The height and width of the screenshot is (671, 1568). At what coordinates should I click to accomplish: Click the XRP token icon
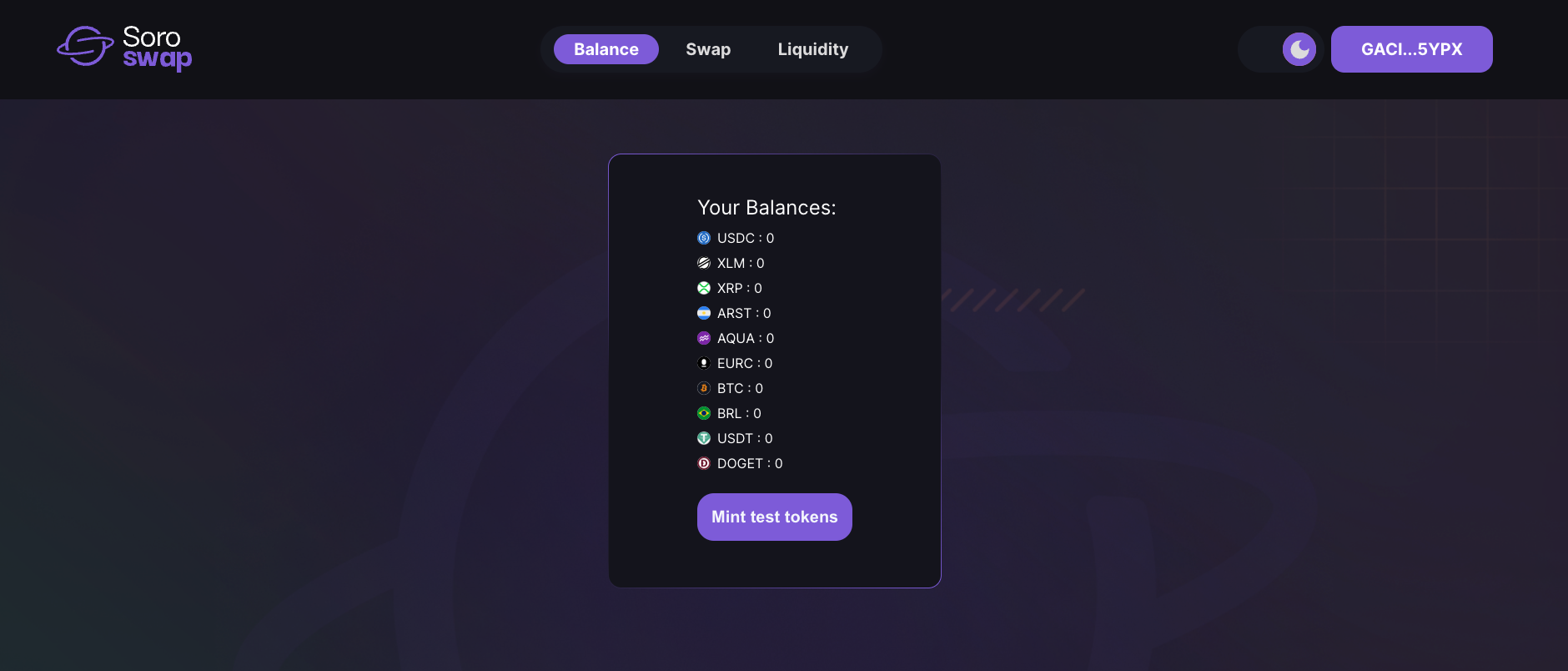pyautogui.click(x=704, y=288)
